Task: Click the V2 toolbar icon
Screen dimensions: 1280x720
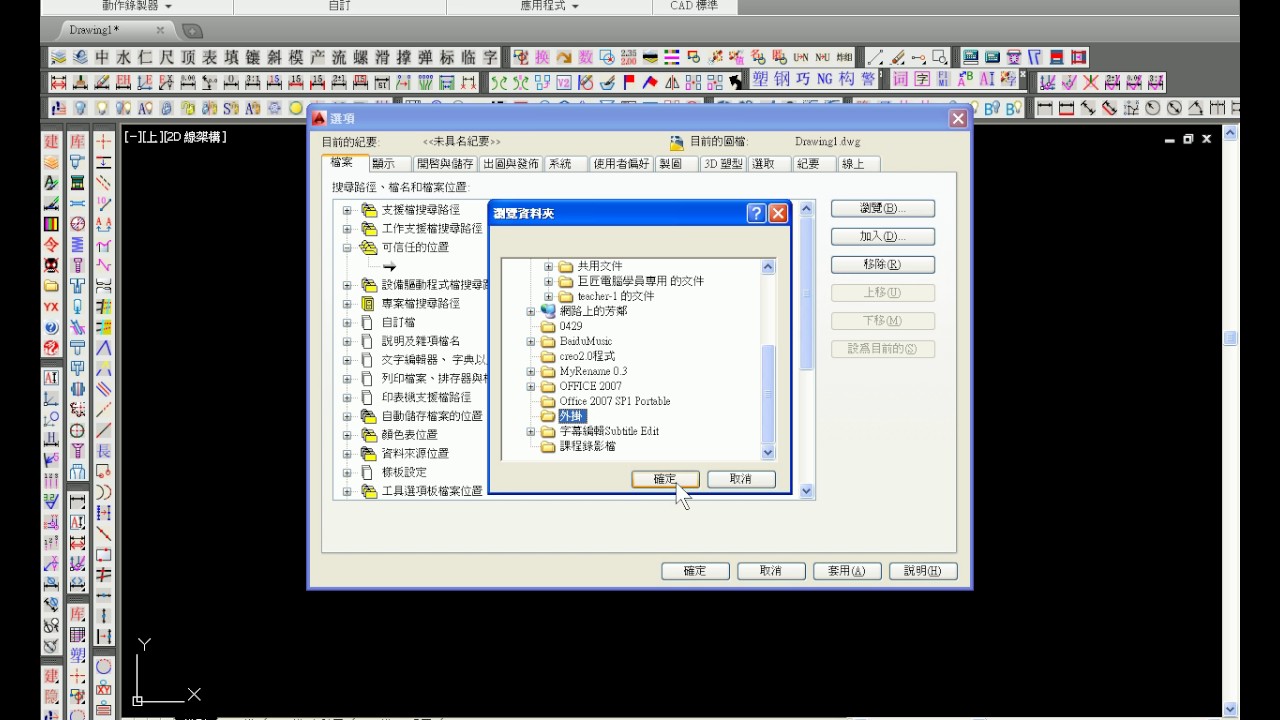Action: pos(564,82)
